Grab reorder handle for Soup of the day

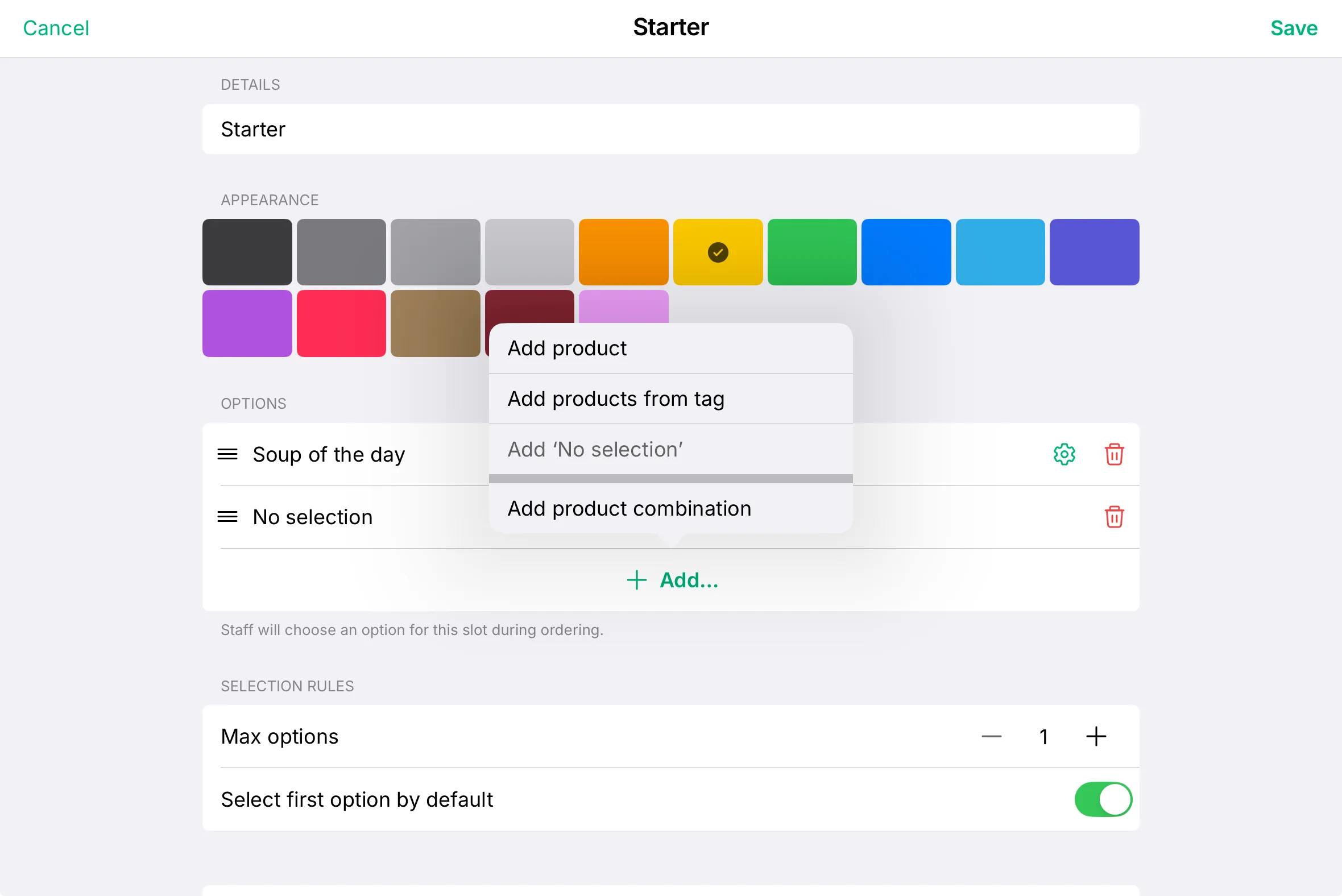tap(227, 454)
